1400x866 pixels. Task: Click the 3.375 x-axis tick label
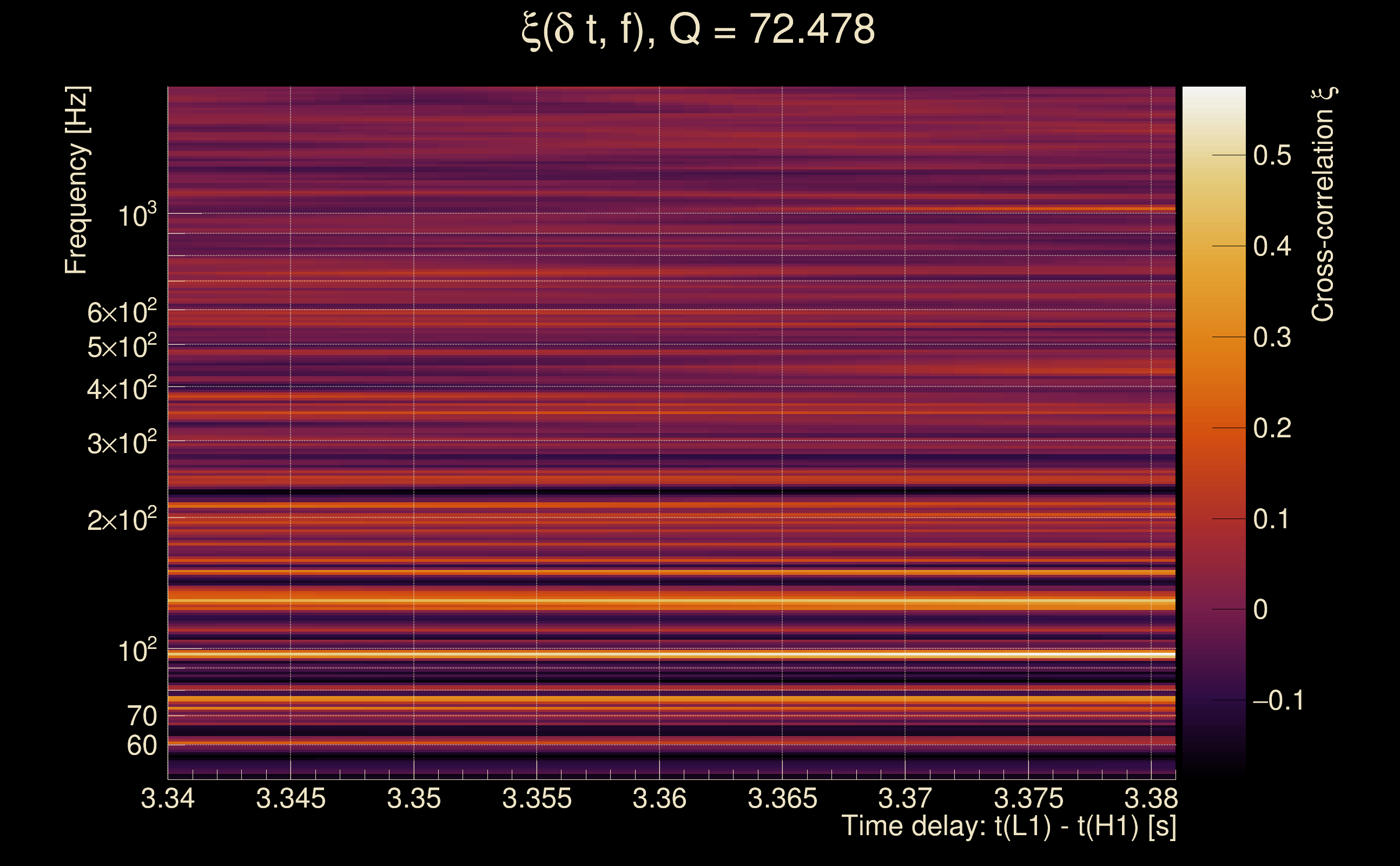tap(1028, 799)
